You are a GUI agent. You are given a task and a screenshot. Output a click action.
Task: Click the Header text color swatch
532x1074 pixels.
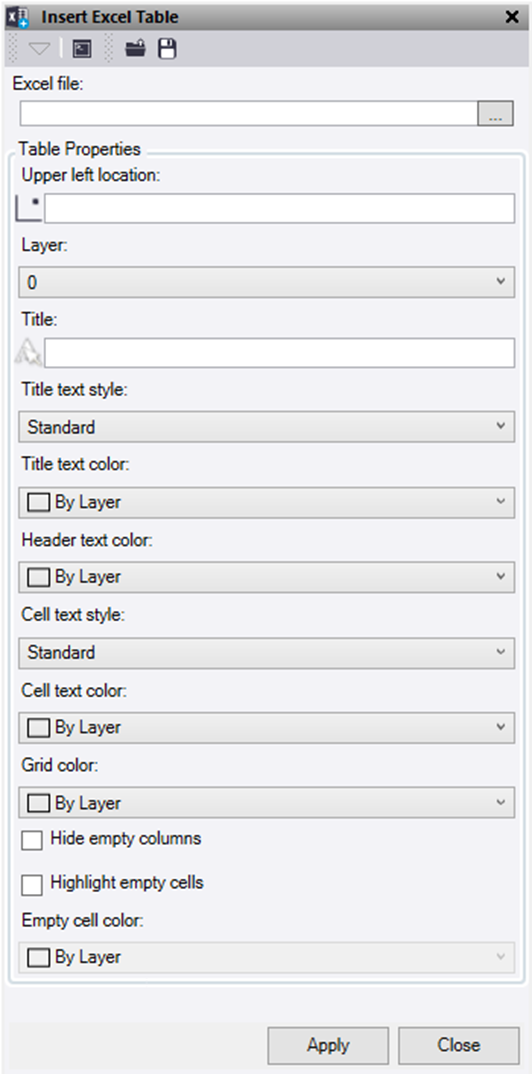pos(38,577)
